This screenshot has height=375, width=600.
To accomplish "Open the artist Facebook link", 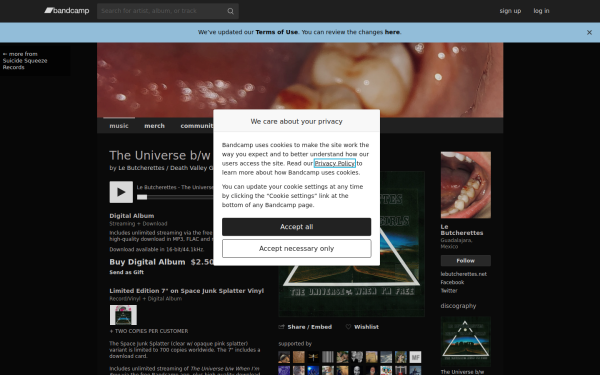I will [x=452, y=282].
